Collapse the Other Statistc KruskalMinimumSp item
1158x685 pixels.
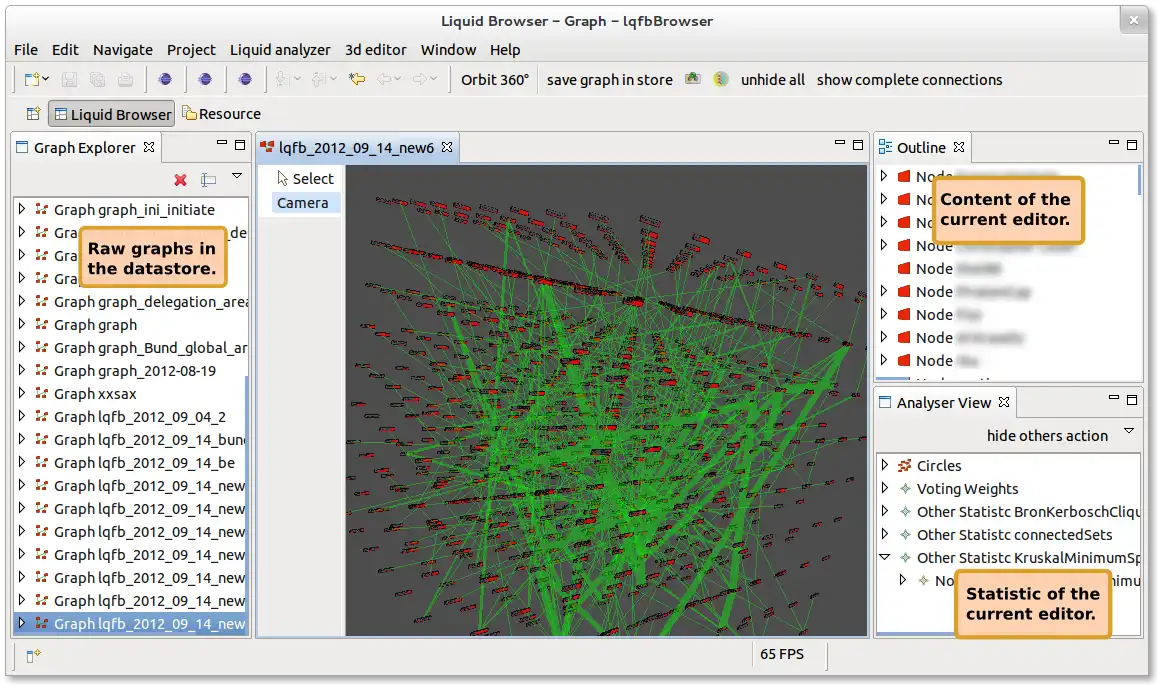(885, 557)
